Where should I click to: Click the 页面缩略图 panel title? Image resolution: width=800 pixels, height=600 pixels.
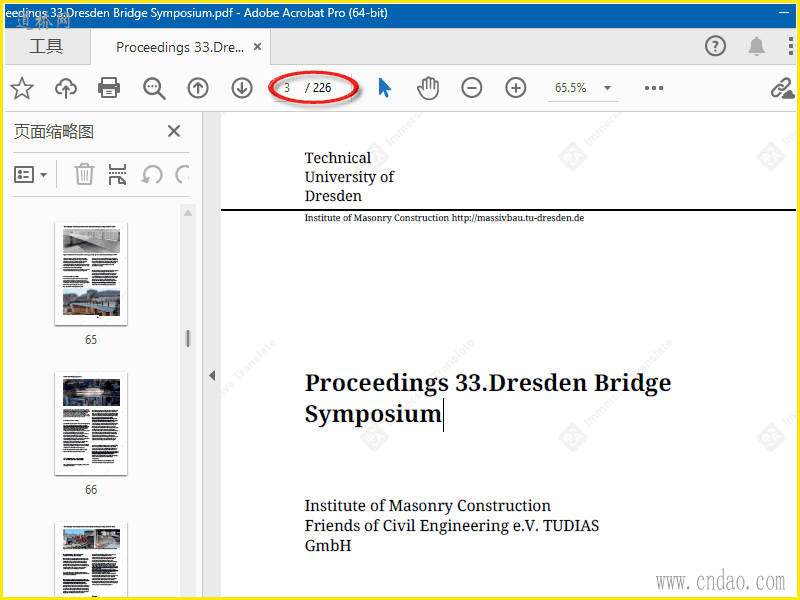point(54,131)
